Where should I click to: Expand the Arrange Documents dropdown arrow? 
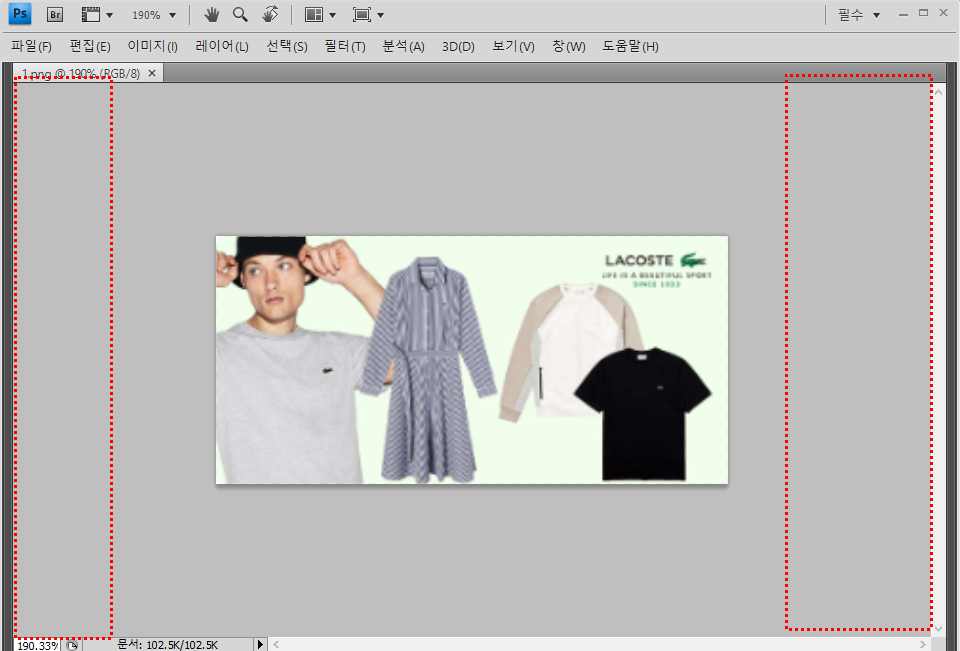point(332,15)
